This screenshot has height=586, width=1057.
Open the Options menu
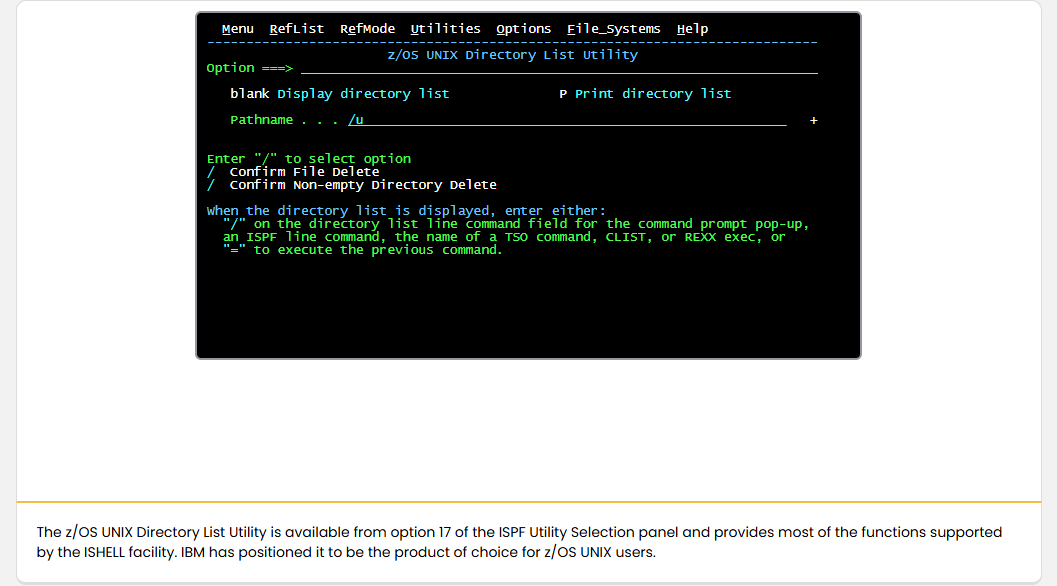pyautogui.click(x=524, y=29)
